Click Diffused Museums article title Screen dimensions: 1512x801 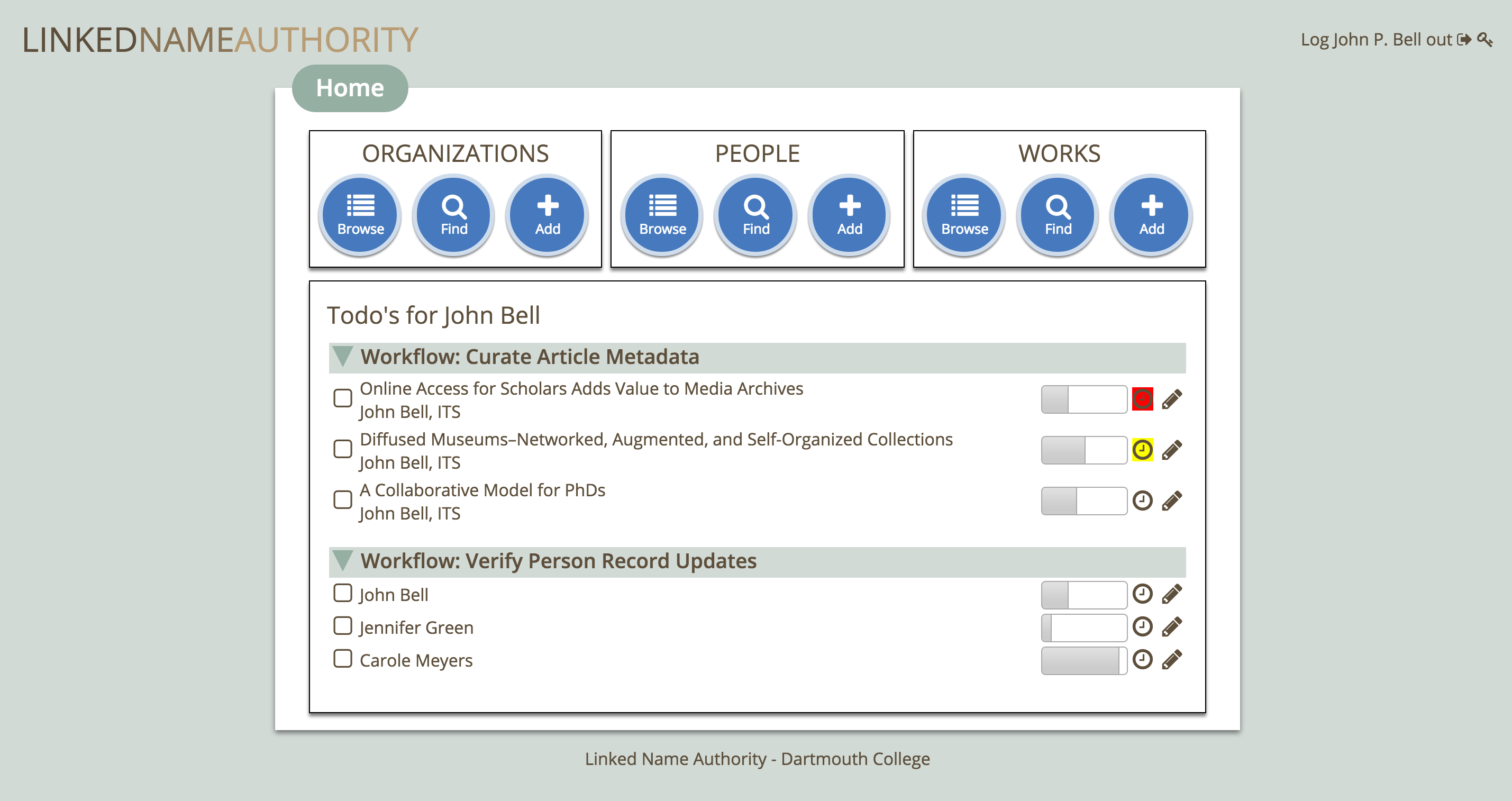click(x=656, y=440)
